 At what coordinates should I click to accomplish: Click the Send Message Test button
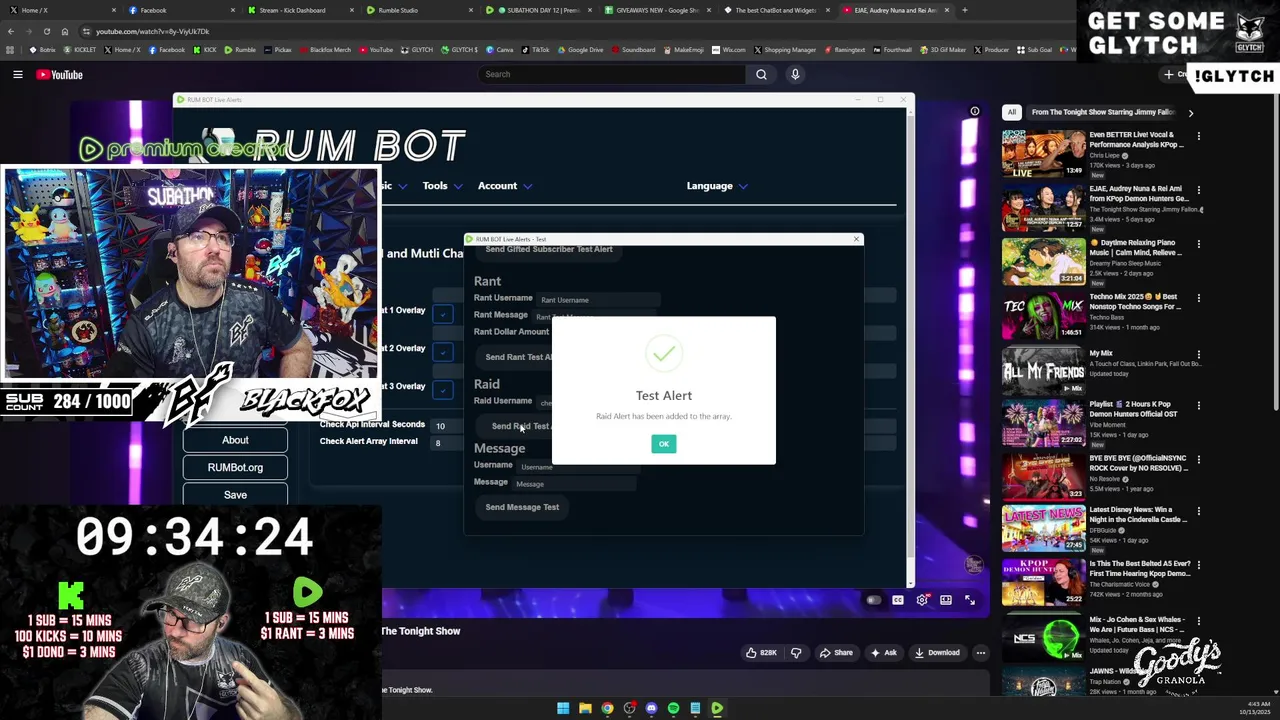[522, 507]
